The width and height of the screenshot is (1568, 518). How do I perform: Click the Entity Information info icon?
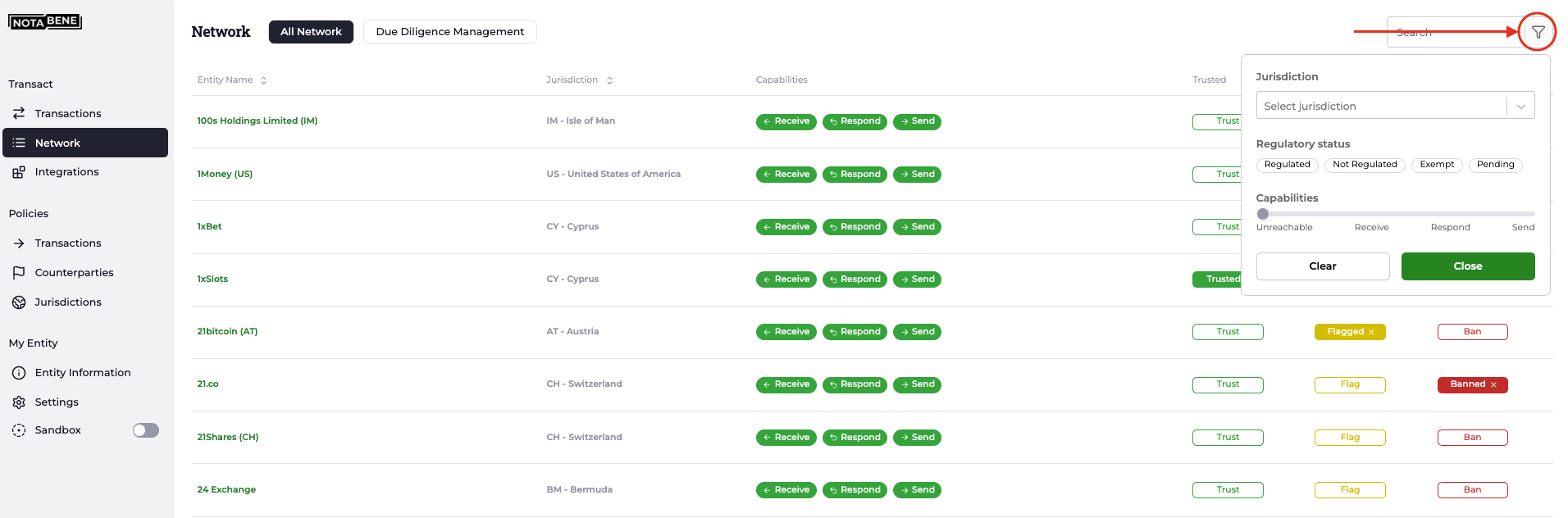pyautogui.click(x=19, y=373)
